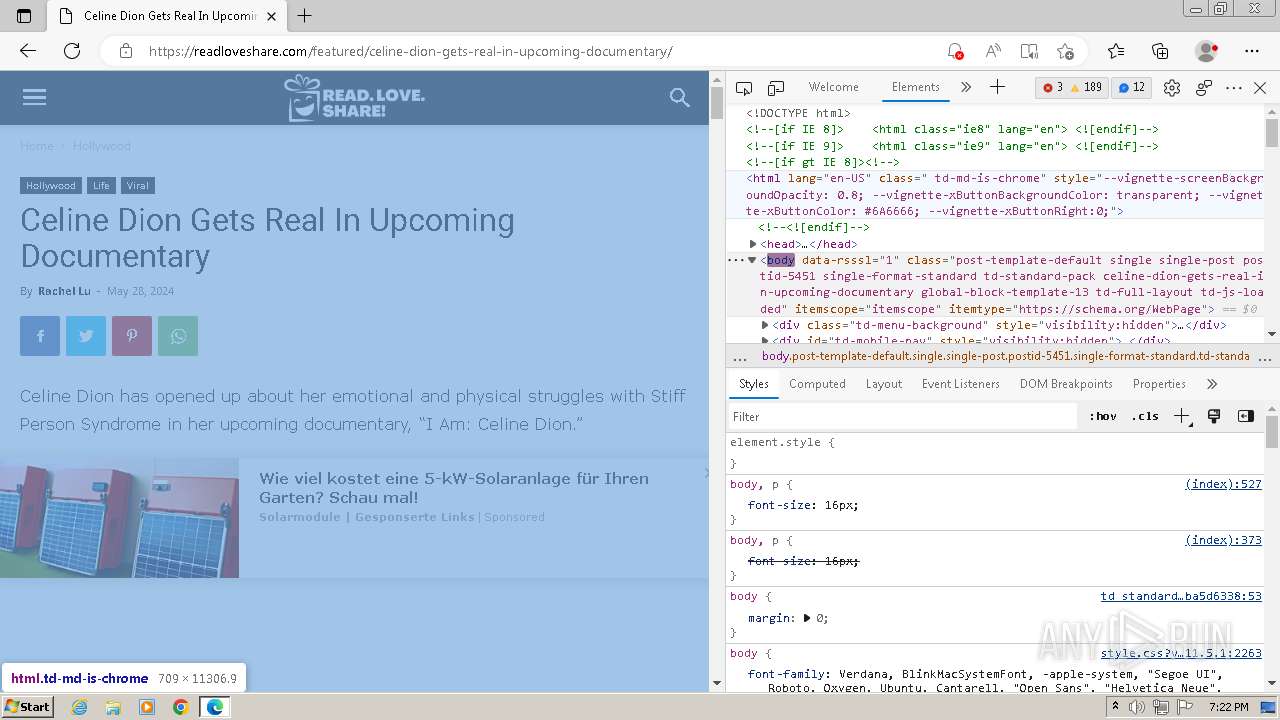Expand the head element node
This screenshot has width=1280, height=720.
click(754, 244)
